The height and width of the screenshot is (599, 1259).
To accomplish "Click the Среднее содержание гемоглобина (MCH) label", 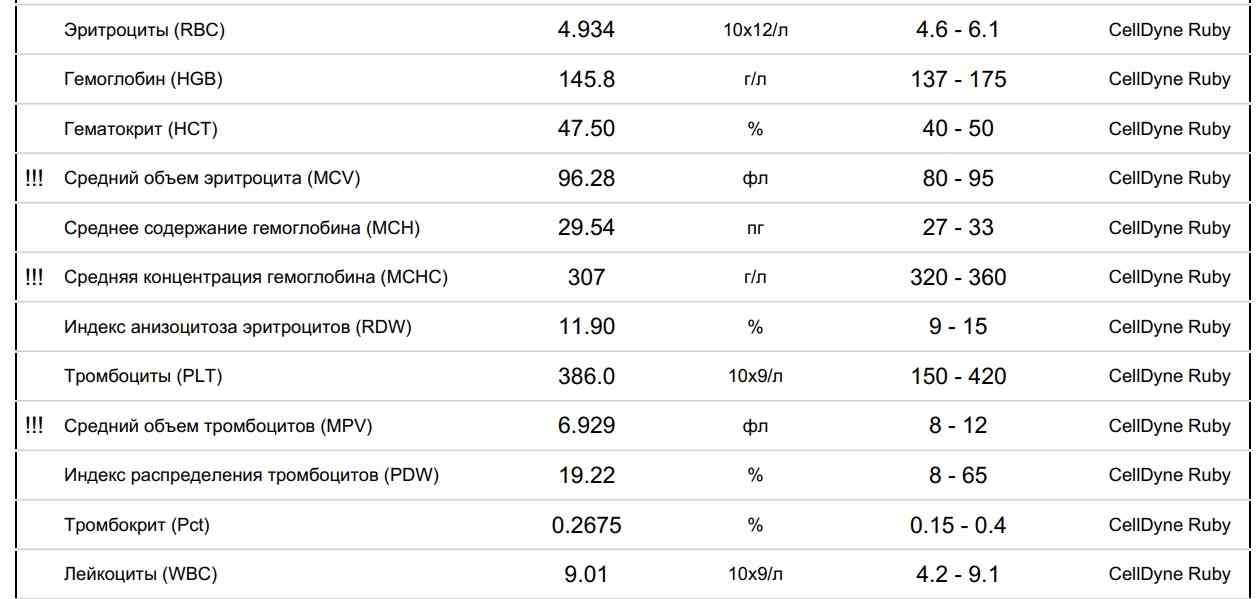I will coord(242,228).
